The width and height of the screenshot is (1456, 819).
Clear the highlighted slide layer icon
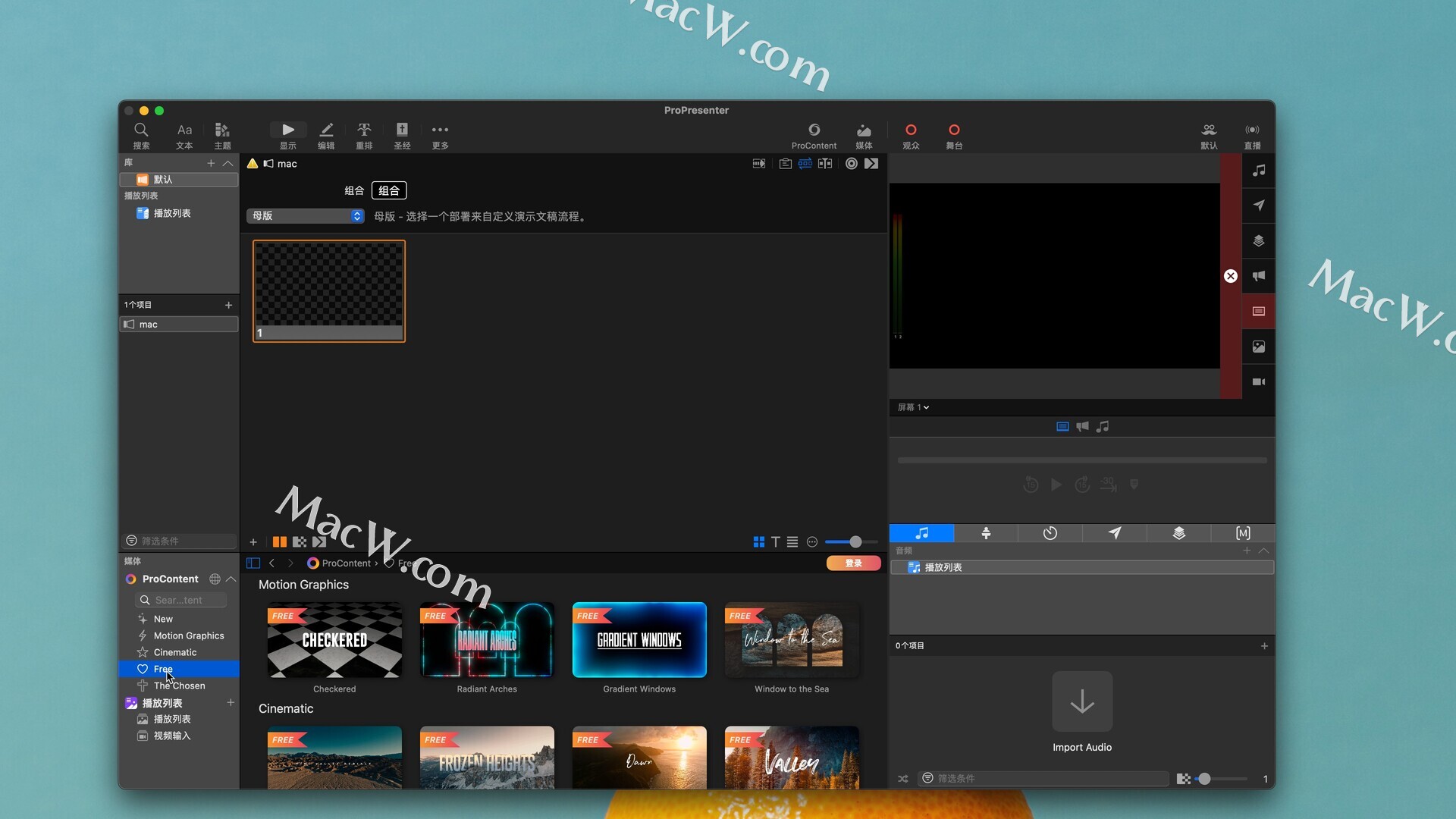(1259, 312)
